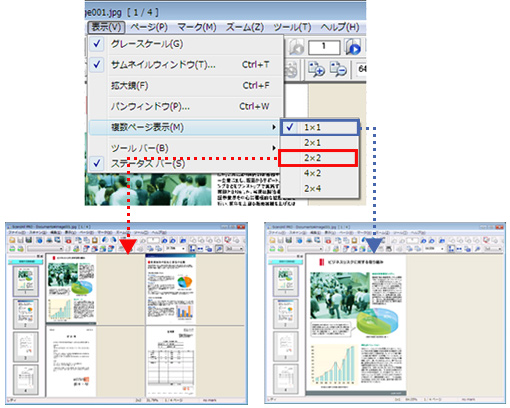510x408 pixels.
Task: Select page 1 thumbnail in 2×2 window
Action: coord(26,282)
